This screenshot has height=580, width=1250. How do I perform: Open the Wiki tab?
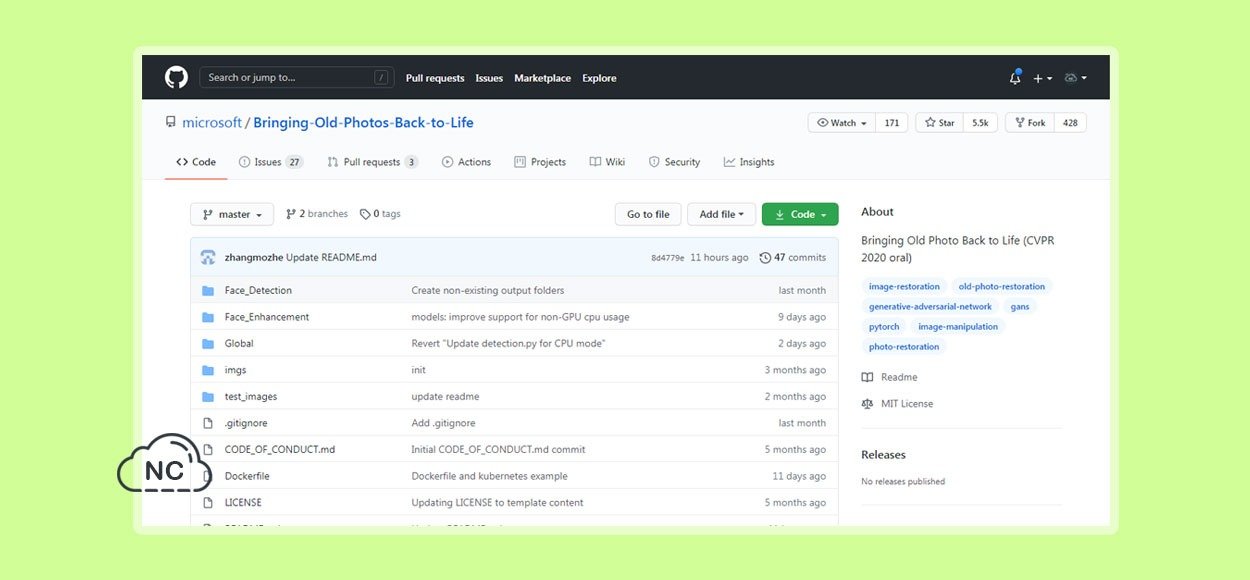[607, 162]
